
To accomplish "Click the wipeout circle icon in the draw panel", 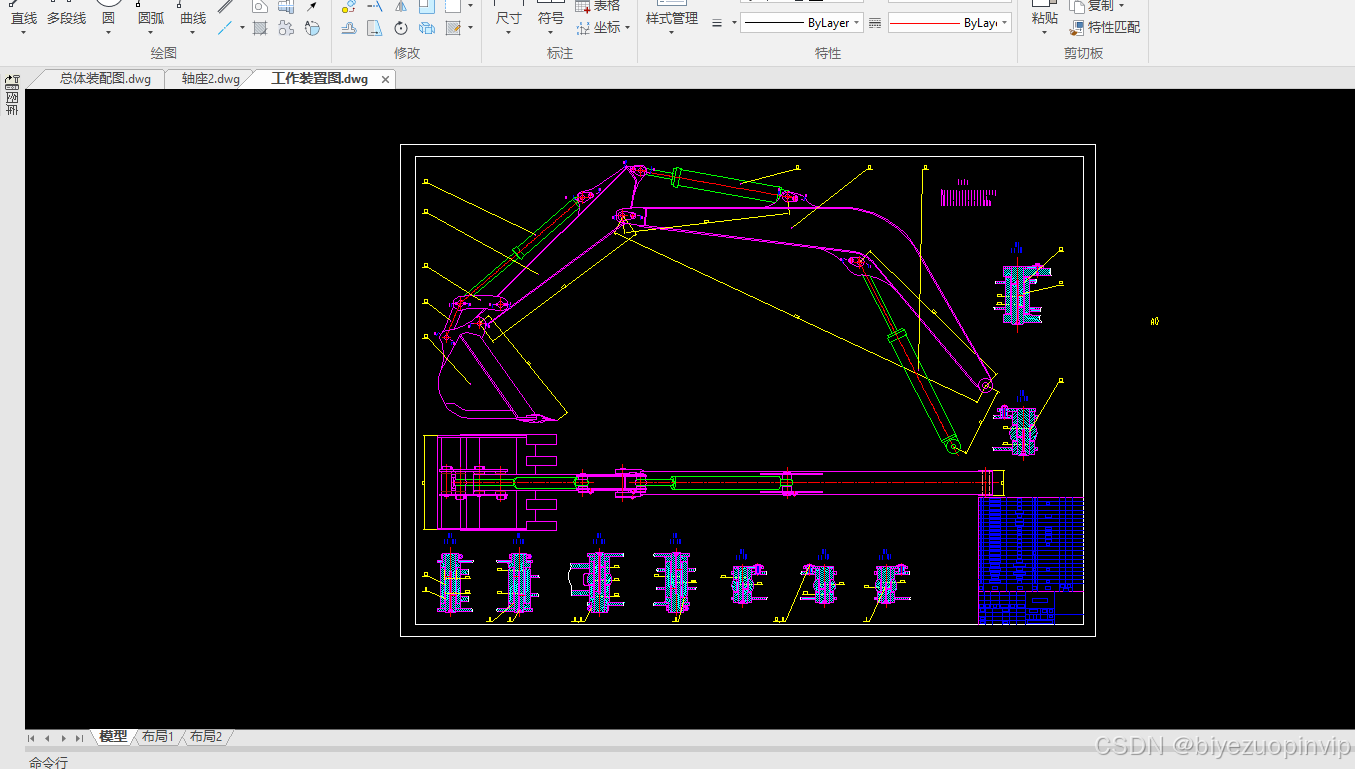I will pos(312,28).
